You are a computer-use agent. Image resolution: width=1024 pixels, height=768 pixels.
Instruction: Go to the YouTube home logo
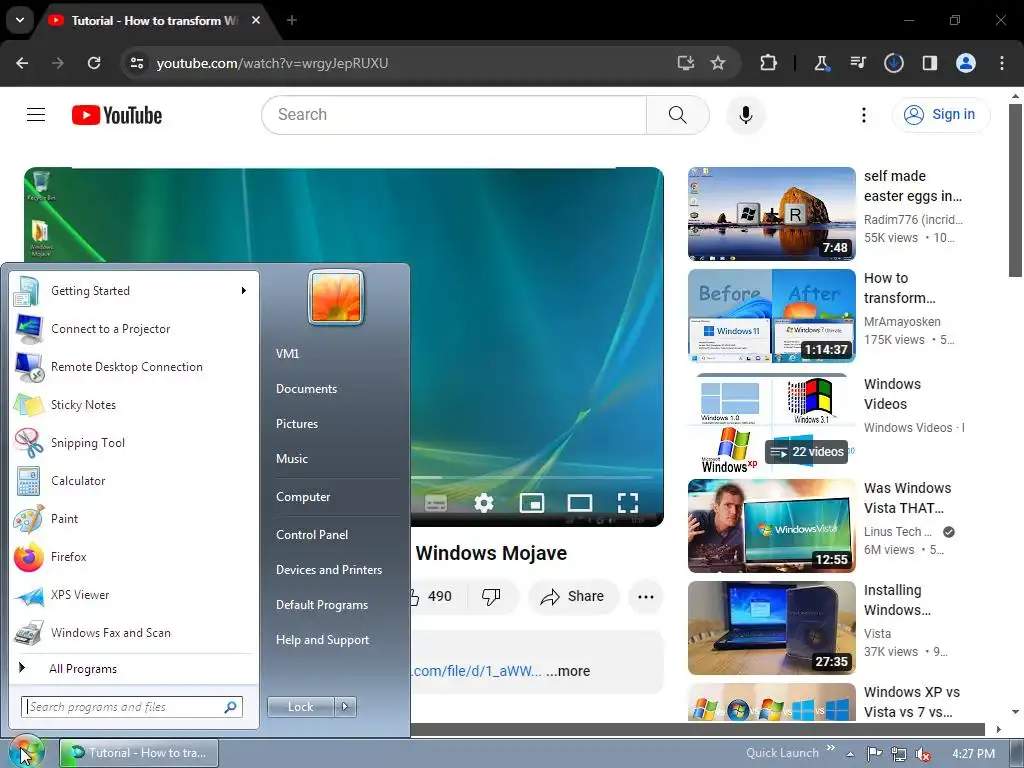click(x=117, y=115)
